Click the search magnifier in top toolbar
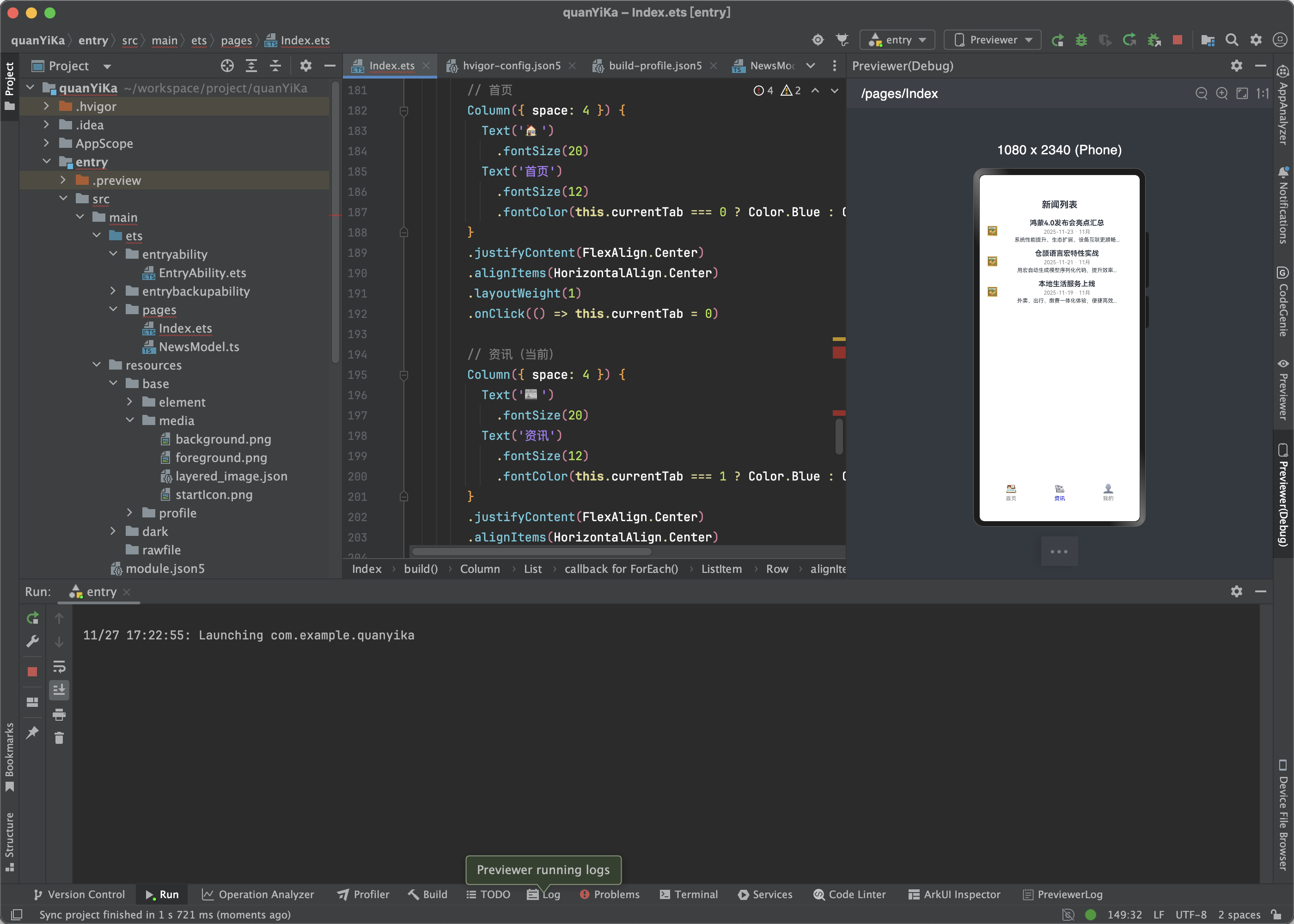Image resolution: width=1294 pixels, height=924 pixels. [1232, 40]
